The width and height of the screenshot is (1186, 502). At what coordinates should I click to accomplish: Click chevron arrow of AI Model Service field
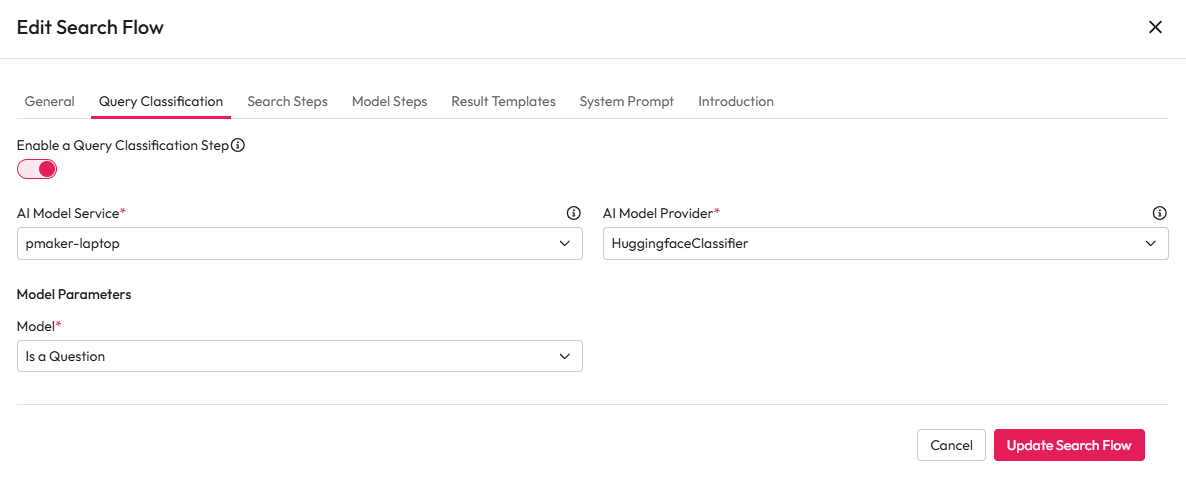point(565,243)
